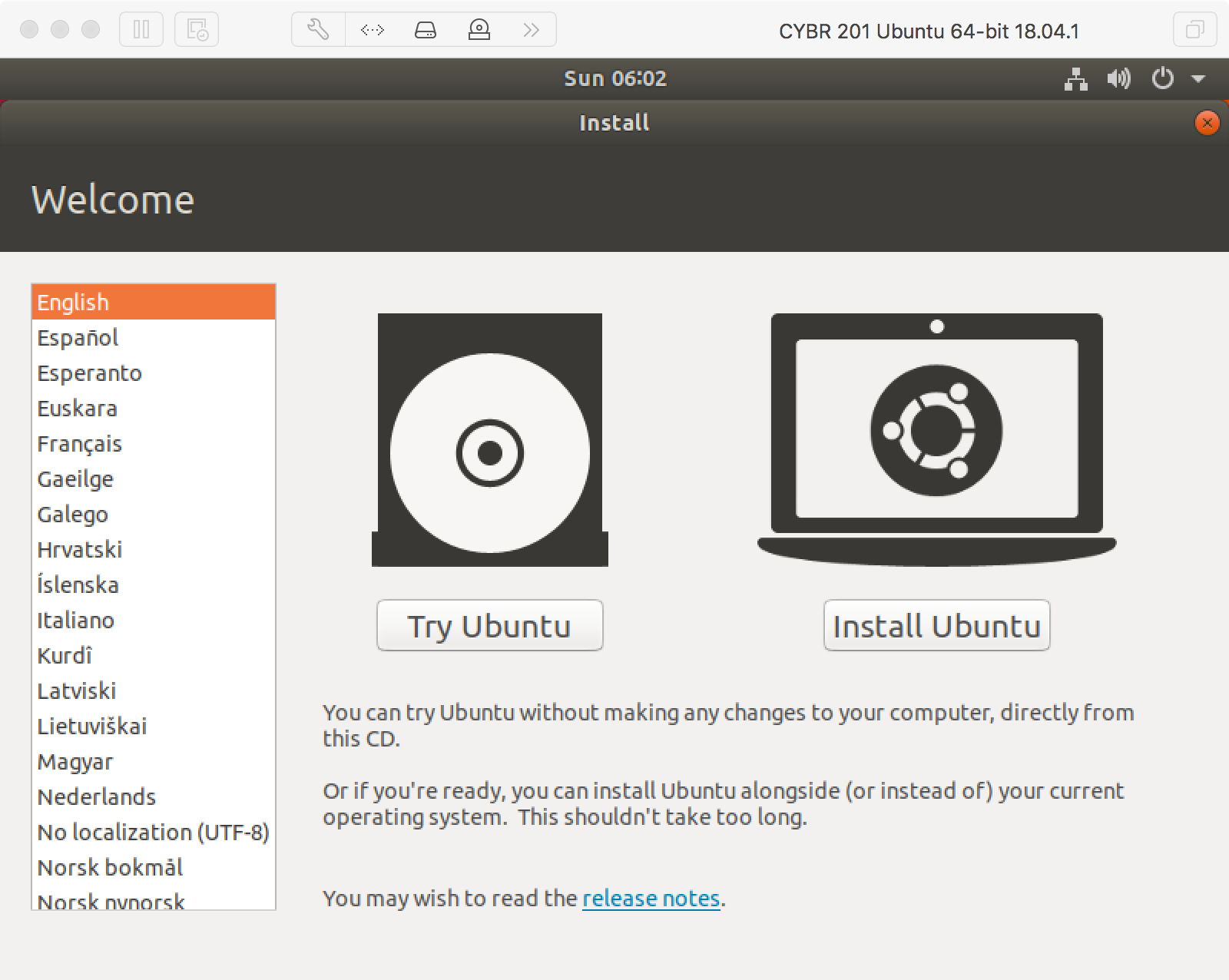Click the VMware pause virtual machine icon
Viewport: 1229px width, 980px height.
141,30
